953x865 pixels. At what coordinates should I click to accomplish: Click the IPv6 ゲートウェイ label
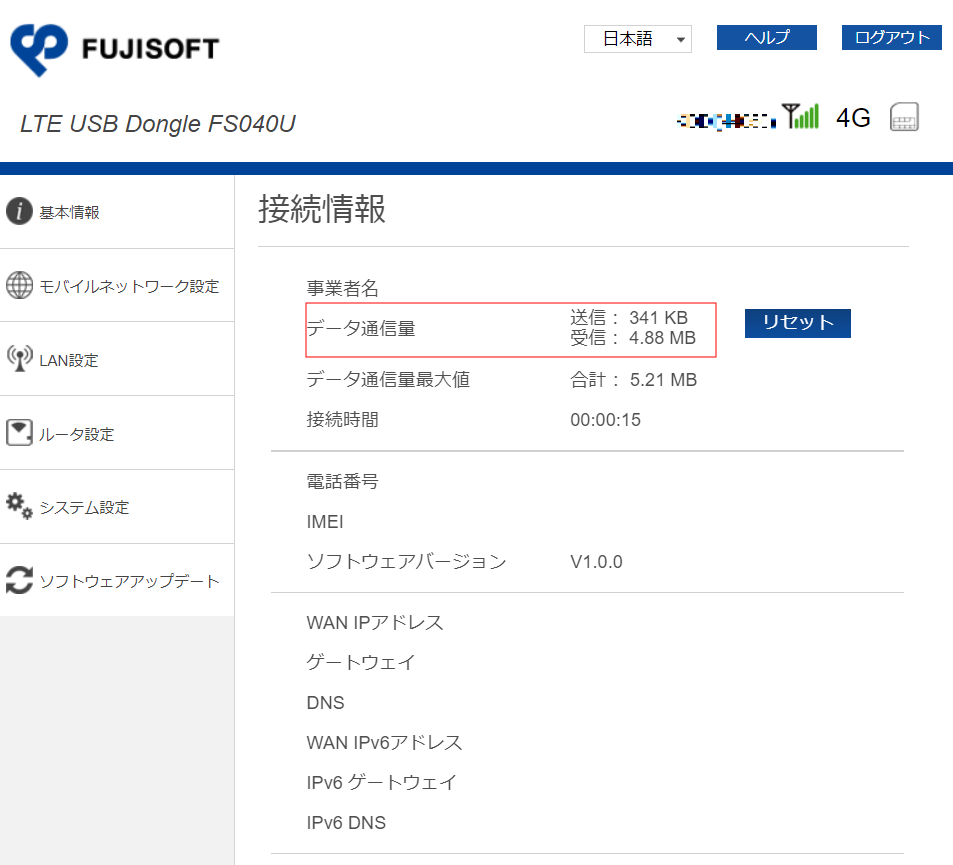coord(381,783)
